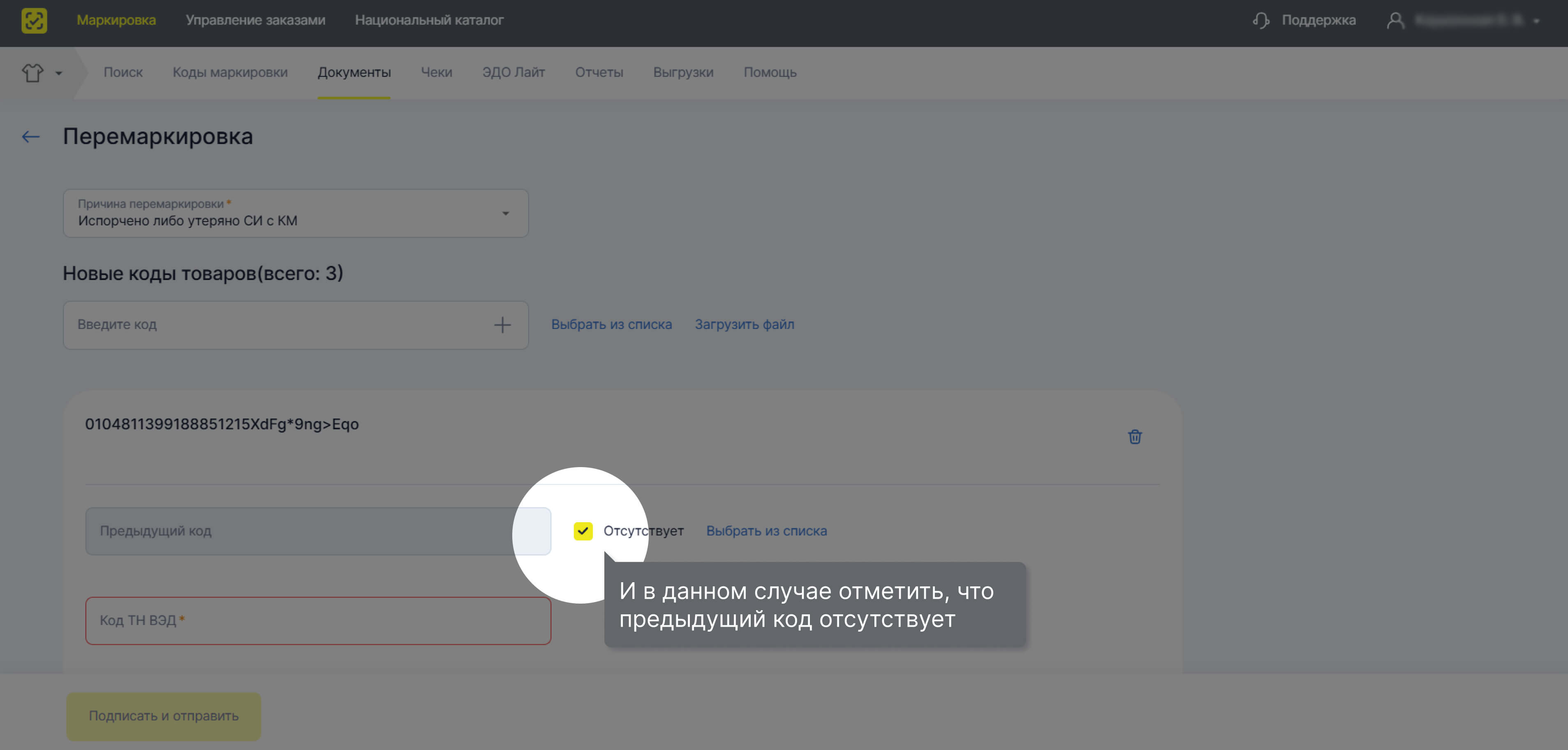Switch to the Отчеты tab
1568x750 pixels.
(599, 72)
